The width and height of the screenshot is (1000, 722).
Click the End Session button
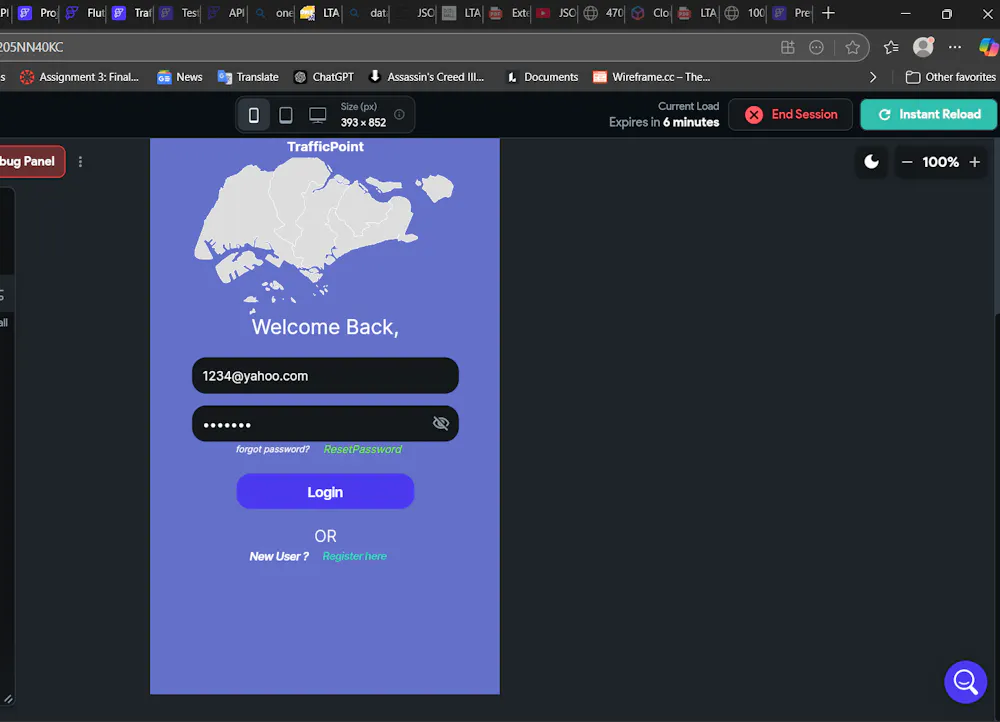click(x=791, y=114)
